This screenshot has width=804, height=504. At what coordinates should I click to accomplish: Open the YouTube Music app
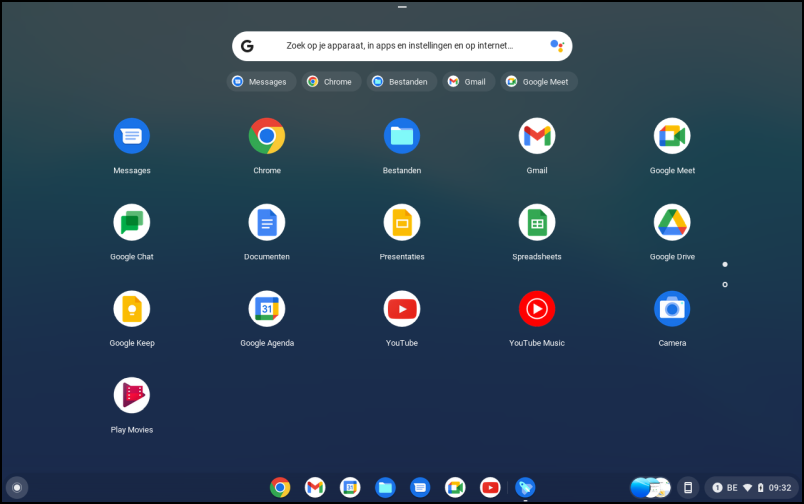tap(537, 309)
